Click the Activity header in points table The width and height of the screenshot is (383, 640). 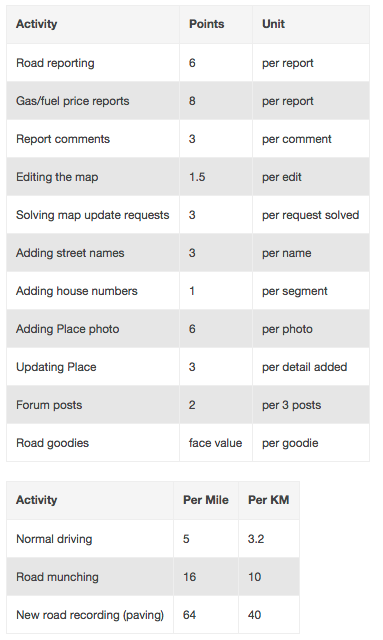tap(36, 24)
